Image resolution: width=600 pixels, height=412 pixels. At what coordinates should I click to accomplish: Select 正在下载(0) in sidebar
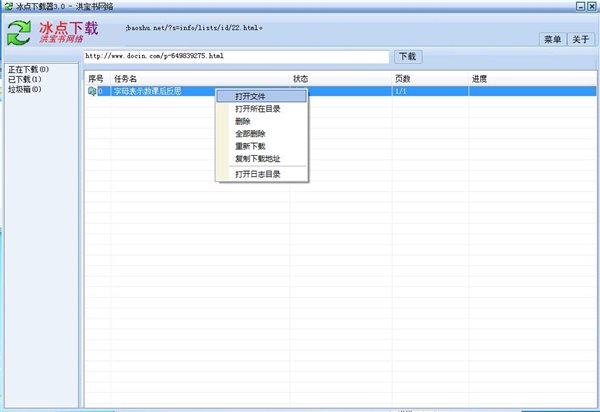click(28, 69)
